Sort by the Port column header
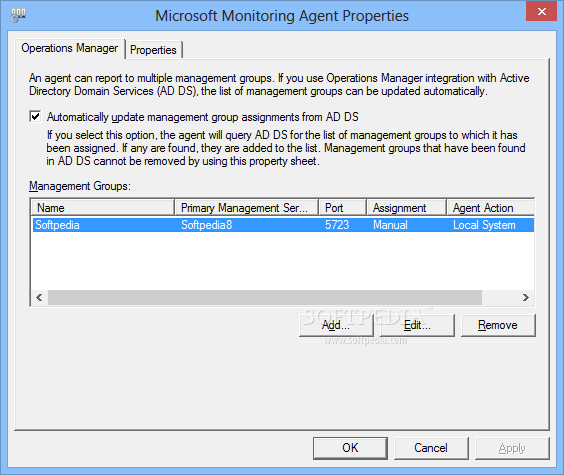 [342, 208]
